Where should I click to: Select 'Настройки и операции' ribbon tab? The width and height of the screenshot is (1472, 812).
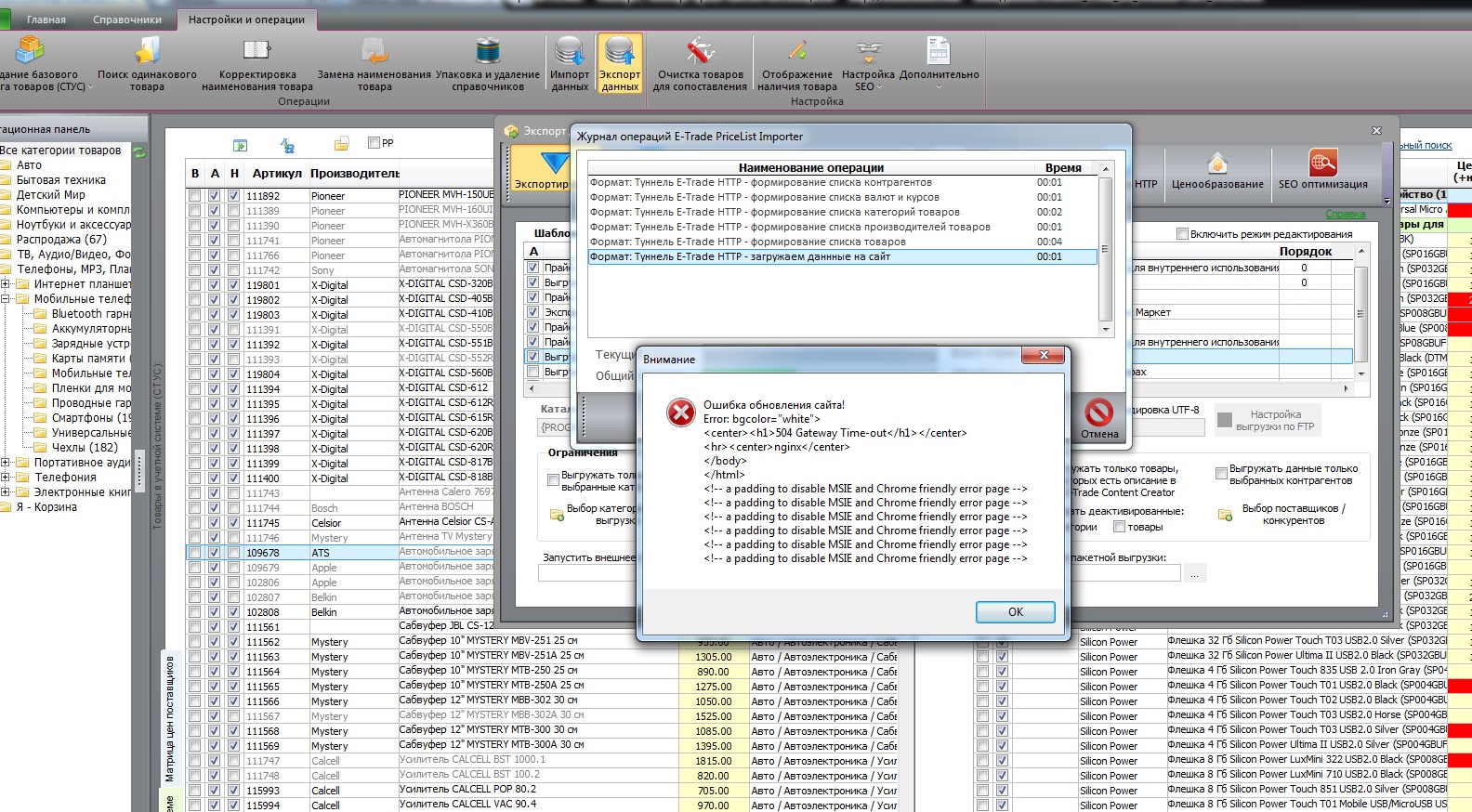point(246,20)
